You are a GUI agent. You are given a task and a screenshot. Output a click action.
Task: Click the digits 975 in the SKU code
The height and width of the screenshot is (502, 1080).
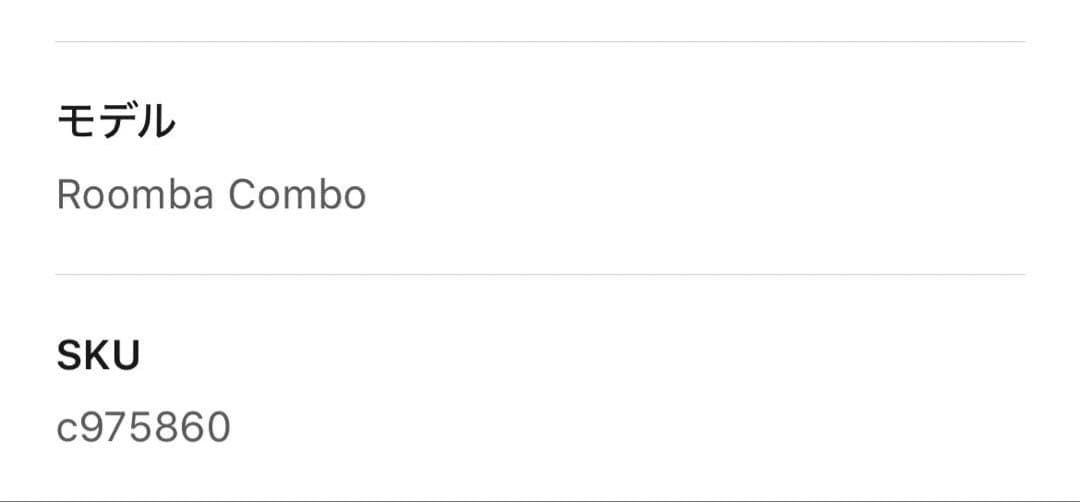click(119, 427)
